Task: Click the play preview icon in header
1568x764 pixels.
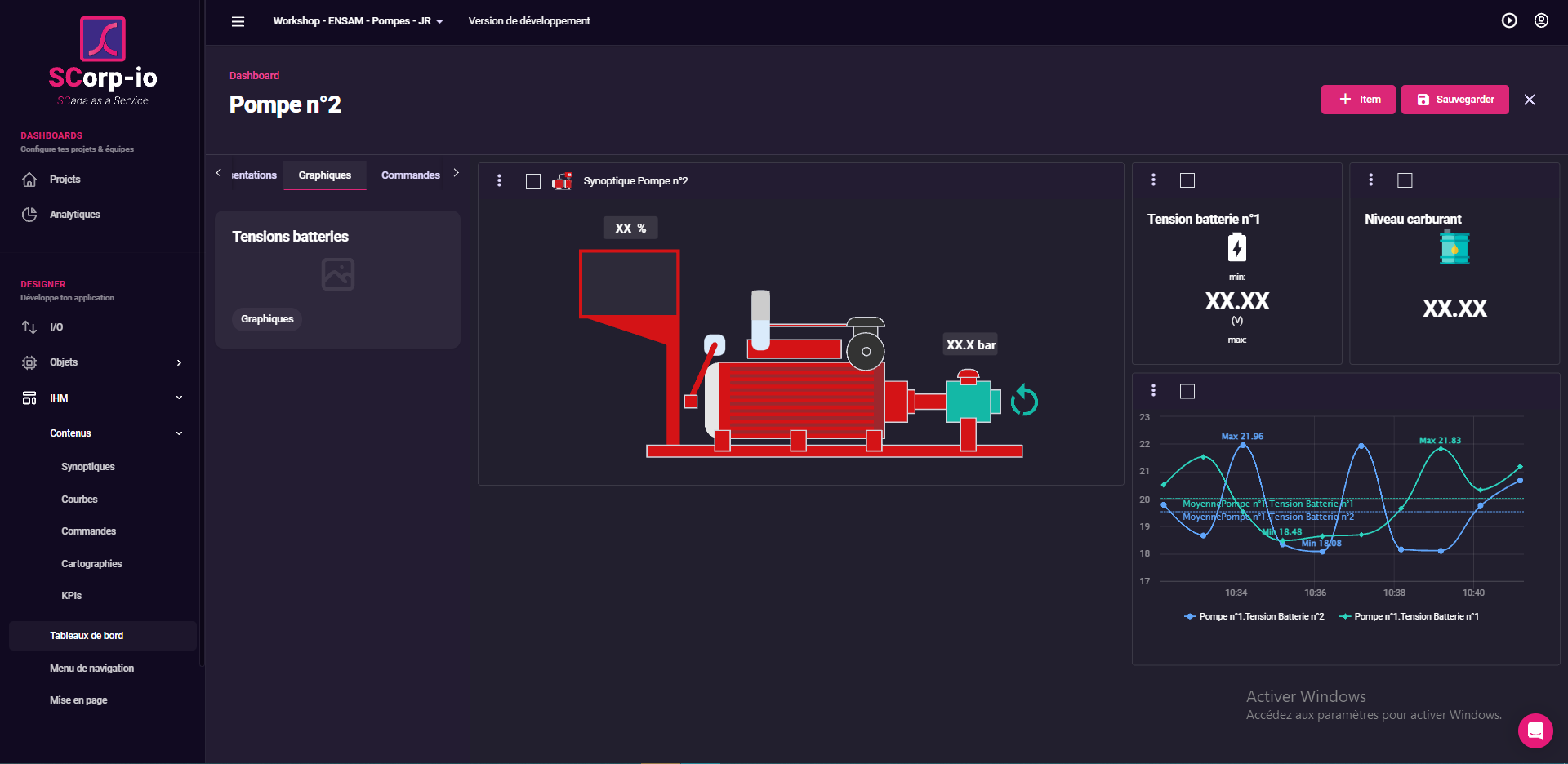Action: point(1509,21)
